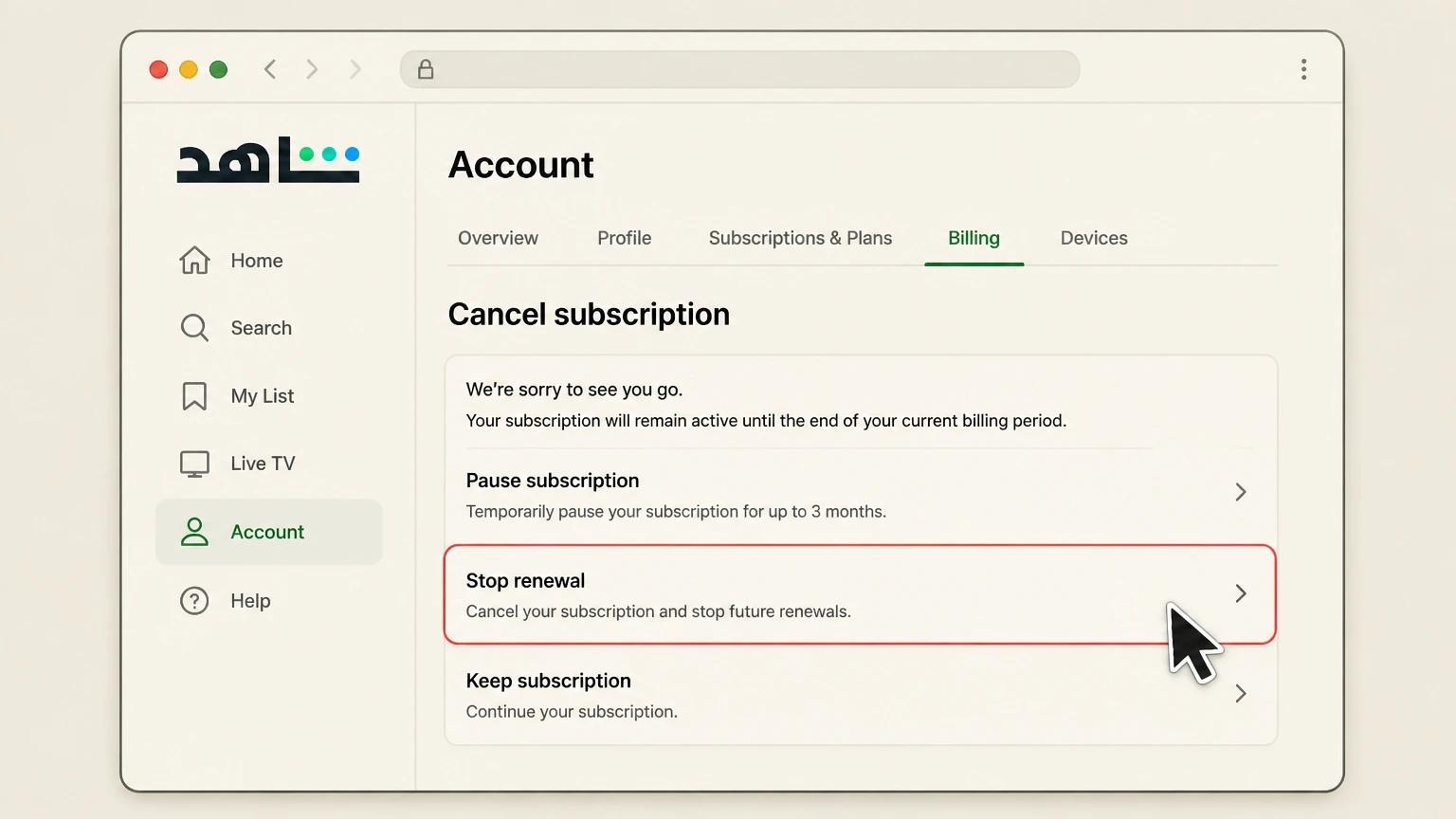Go back with browser back arrow
Image resolution: width=1456 pixels, height=819 pixels.
[270, 69]
